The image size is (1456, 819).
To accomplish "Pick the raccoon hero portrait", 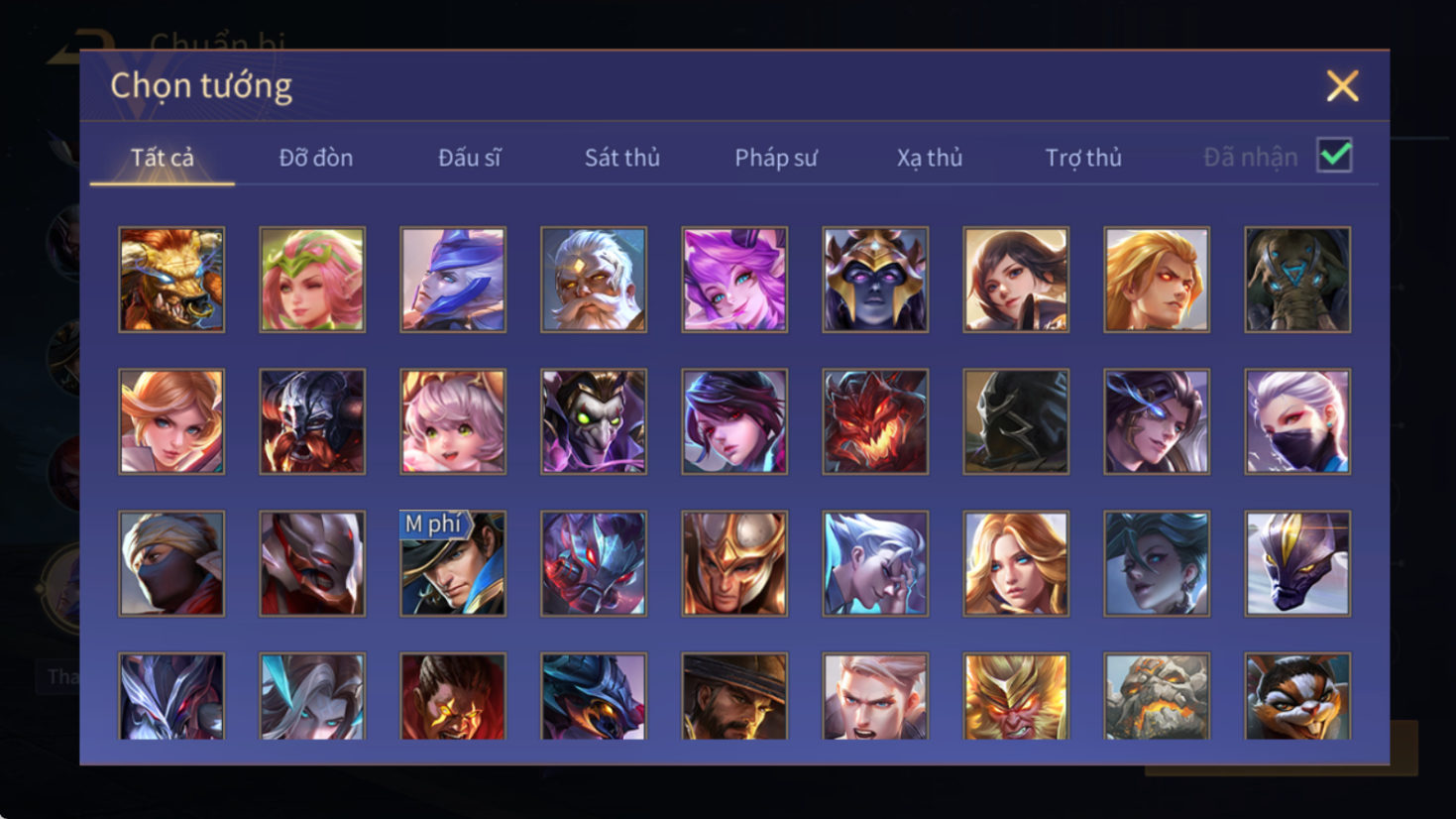I will (x=1297, y=695).
